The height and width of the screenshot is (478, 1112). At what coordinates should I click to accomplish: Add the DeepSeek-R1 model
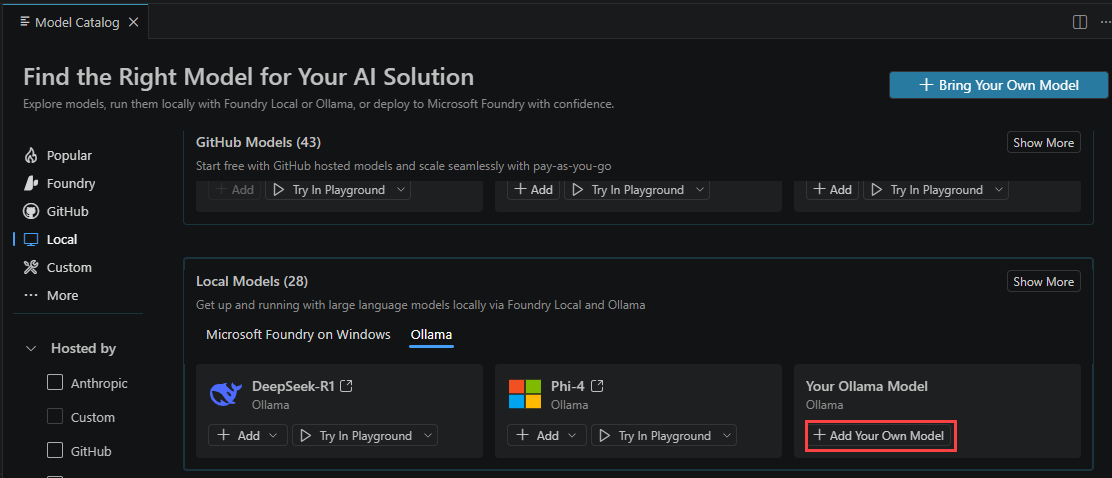pyautogui.click(x=240, y=435)
